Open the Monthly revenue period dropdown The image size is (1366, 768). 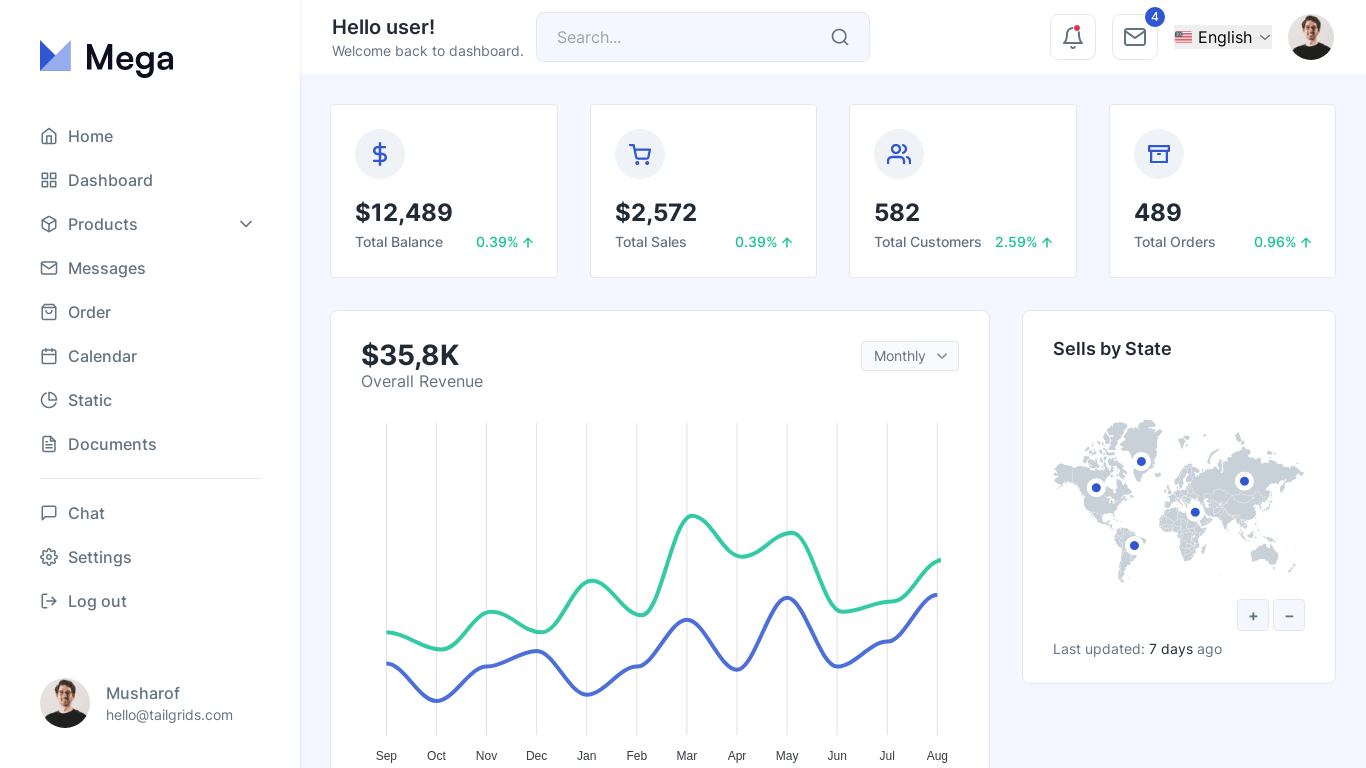910,356
